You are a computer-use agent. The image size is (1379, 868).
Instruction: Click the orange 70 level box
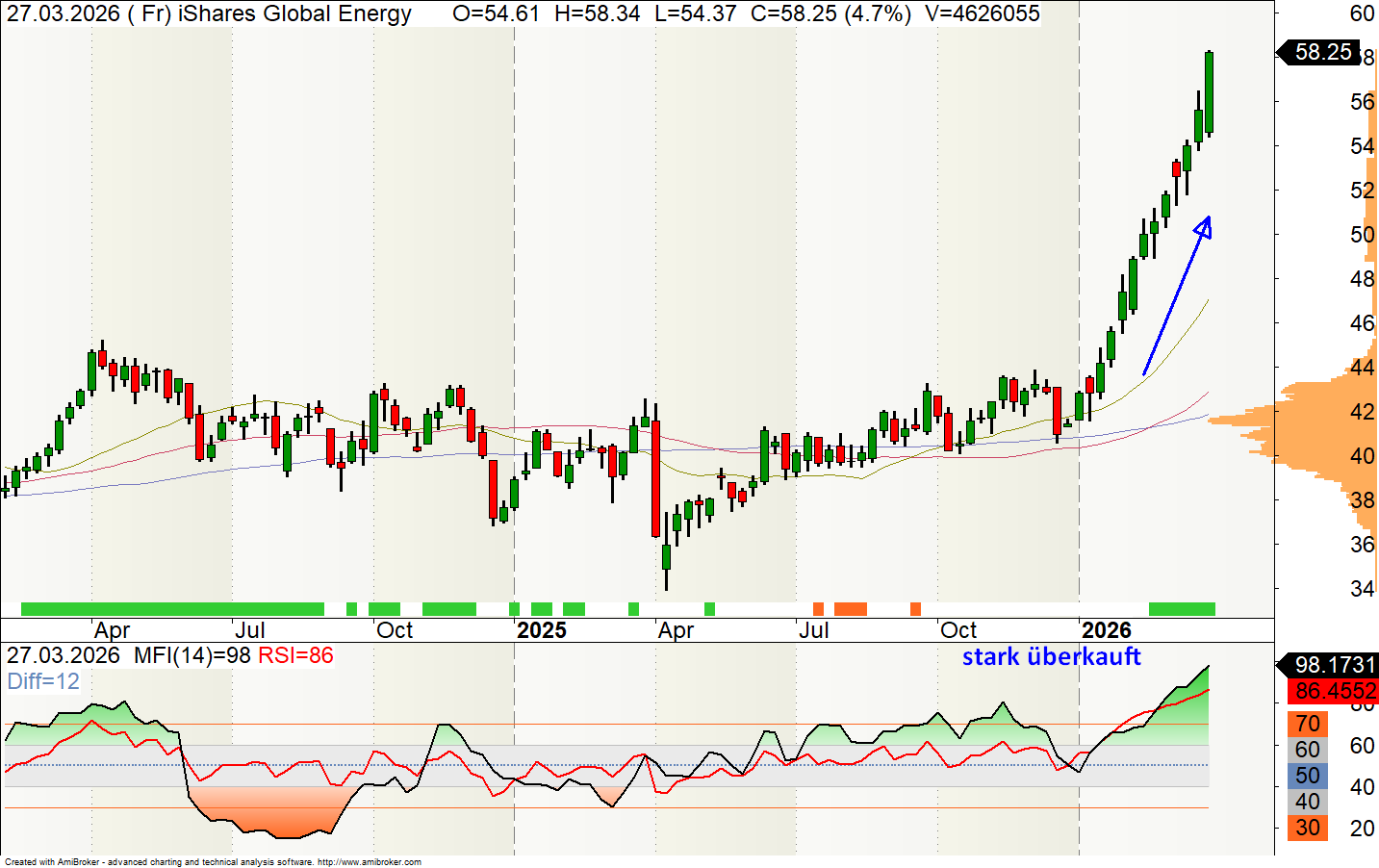tap(1307, 724)
